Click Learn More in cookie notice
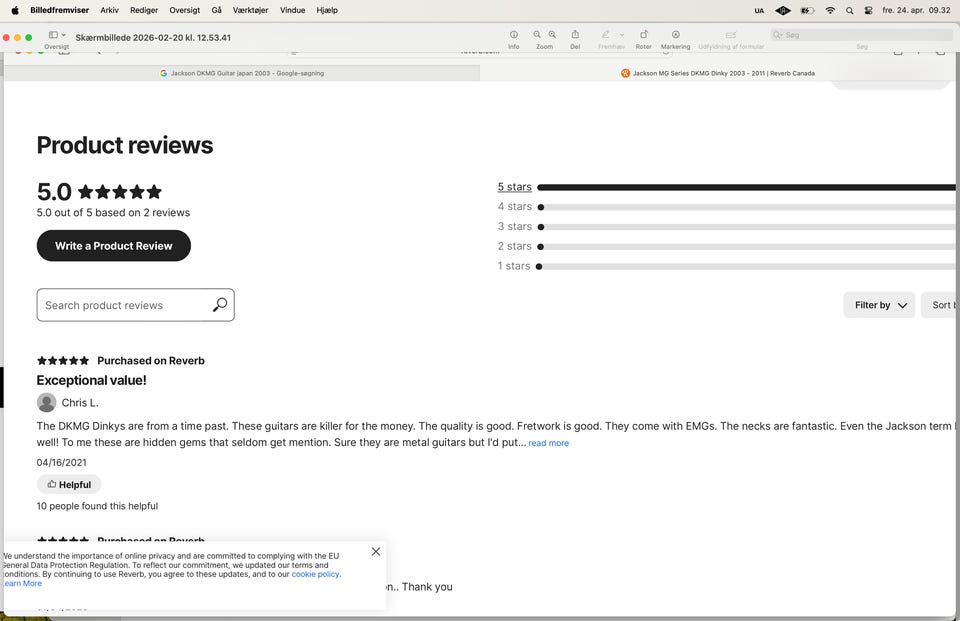 [x=22, y=584]
